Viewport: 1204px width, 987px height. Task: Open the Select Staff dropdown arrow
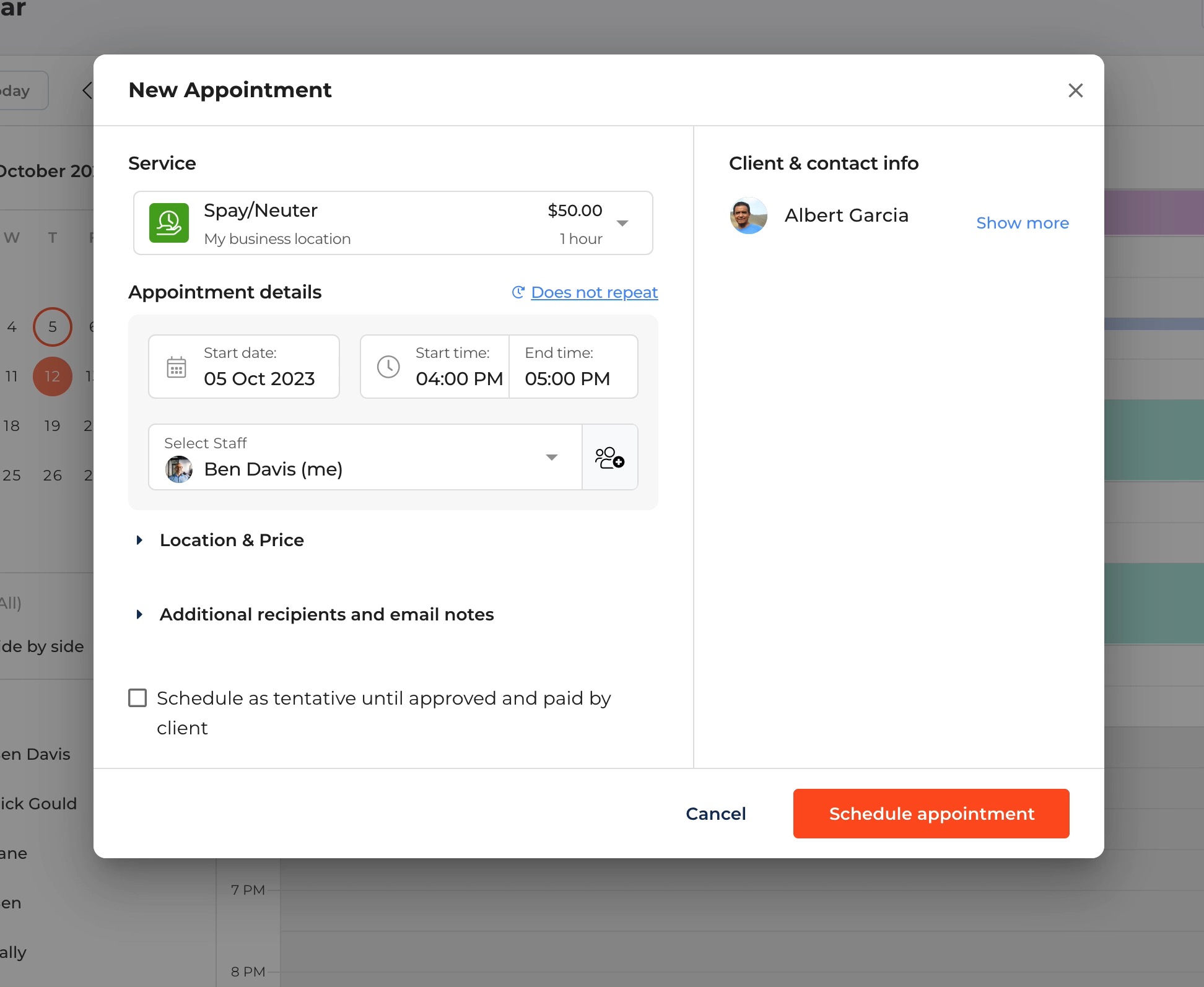(x=551, y=458)
